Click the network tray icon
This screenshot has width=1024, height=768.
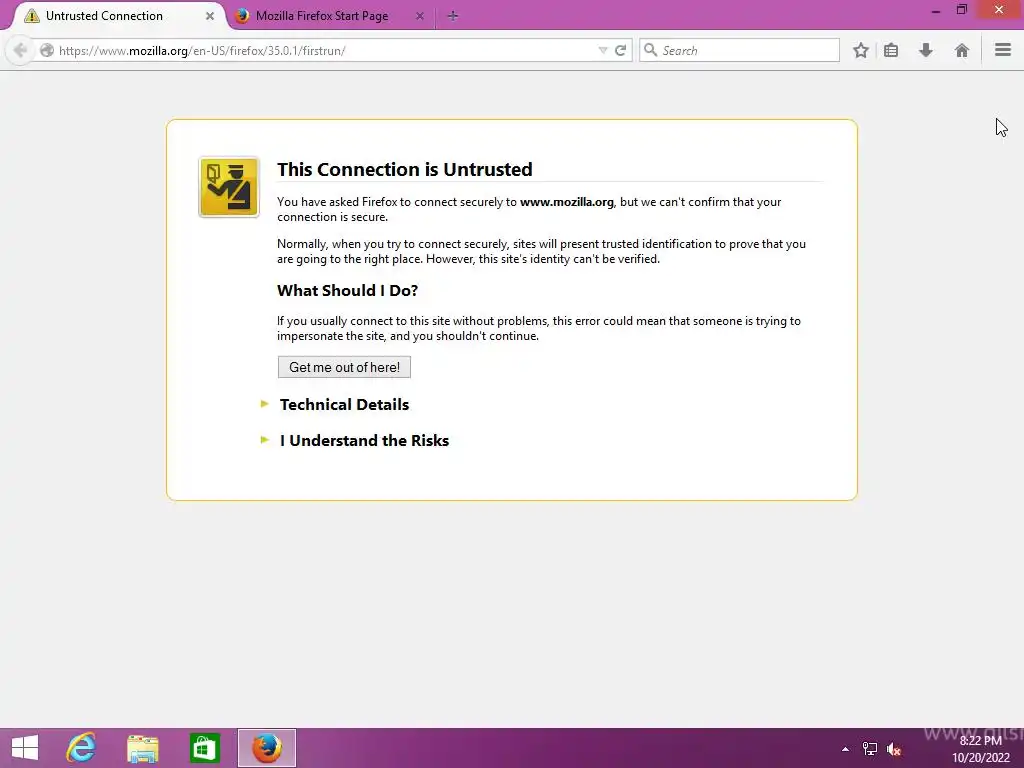point(869,749)
